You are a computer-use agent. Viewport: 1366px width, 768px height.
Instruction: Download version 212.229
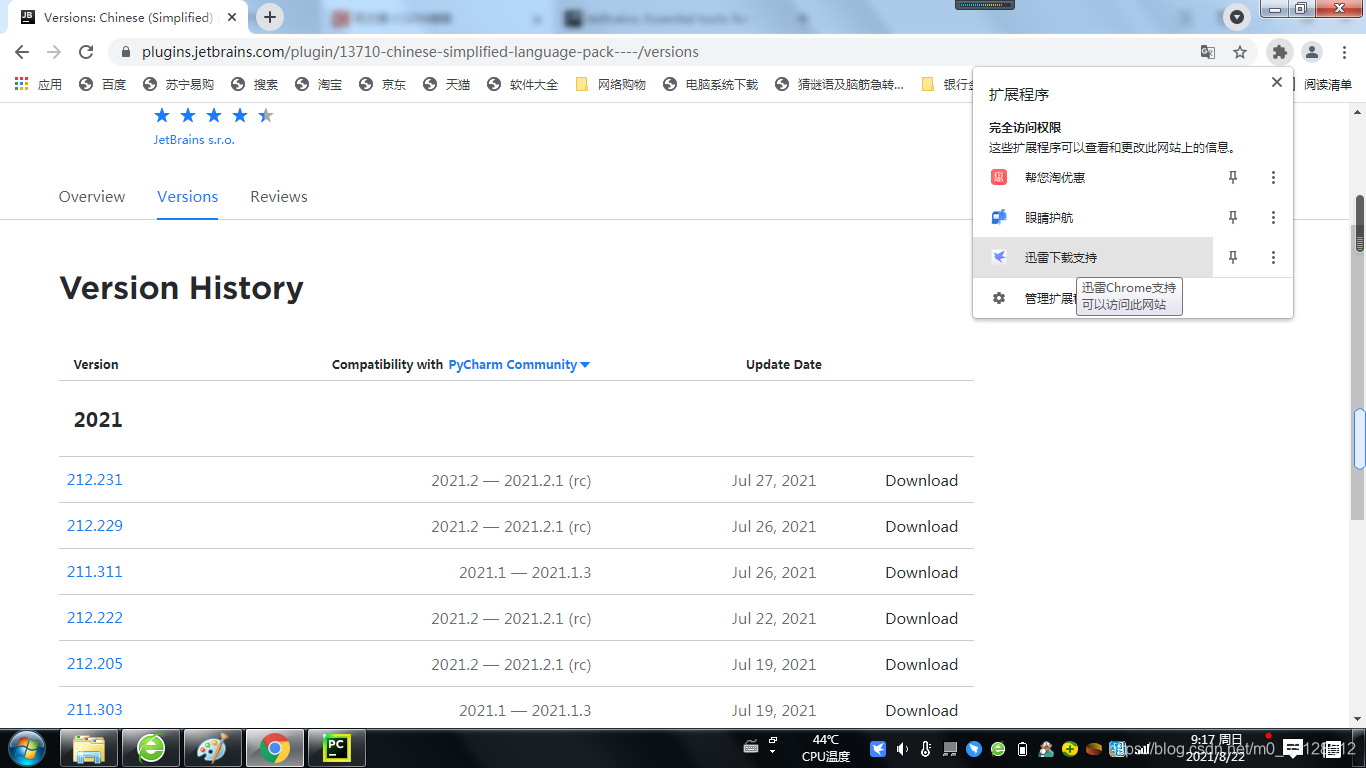click(921, 527)
